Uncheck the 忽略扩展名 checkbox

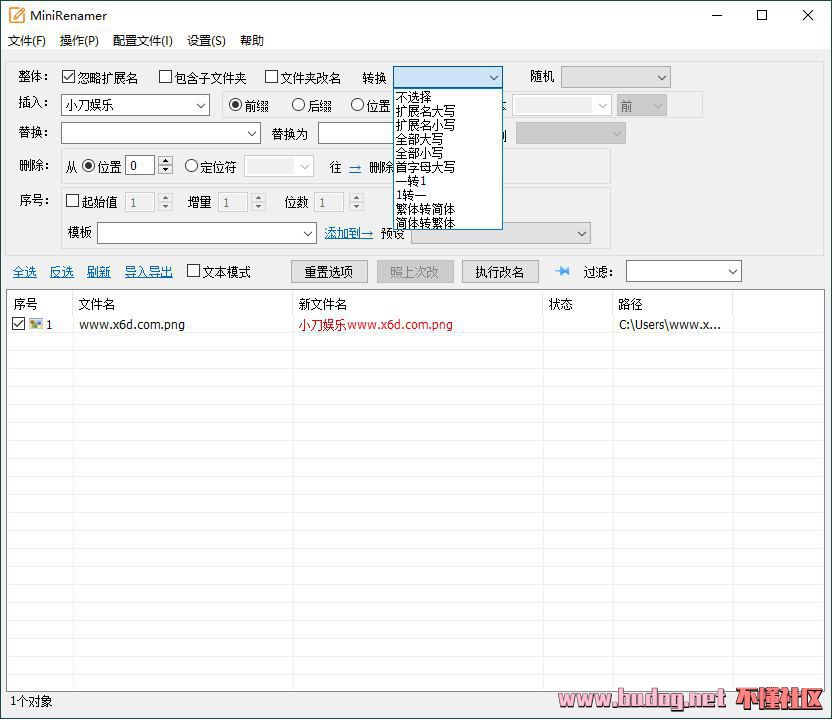click(68, 77)
